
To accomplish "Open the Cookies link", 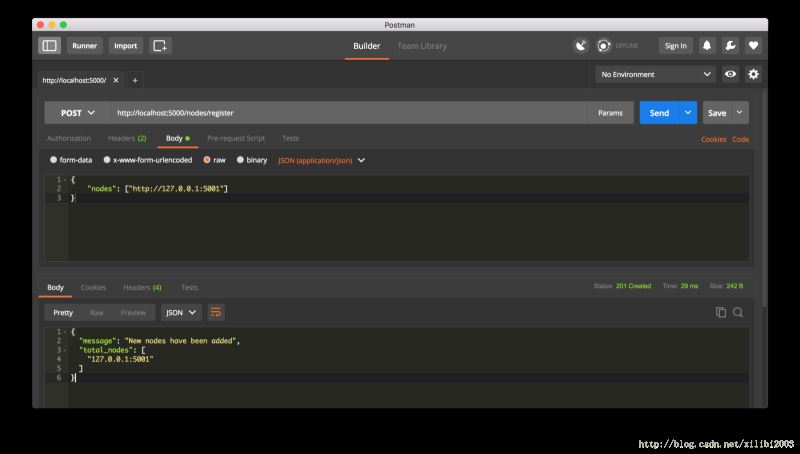I will click(x=713, y=139).
